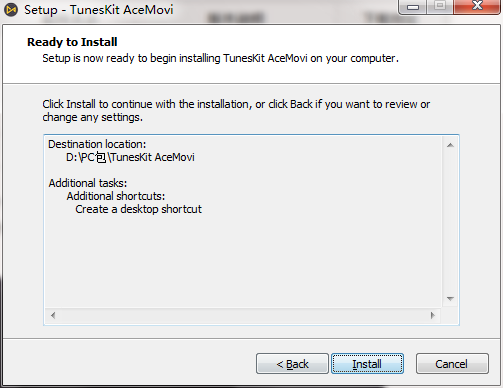Image resolution: width=503 pixels, height=388 pixels.
Task: Click the vertical scrollbar track in summary box
Action: point(450,222)
